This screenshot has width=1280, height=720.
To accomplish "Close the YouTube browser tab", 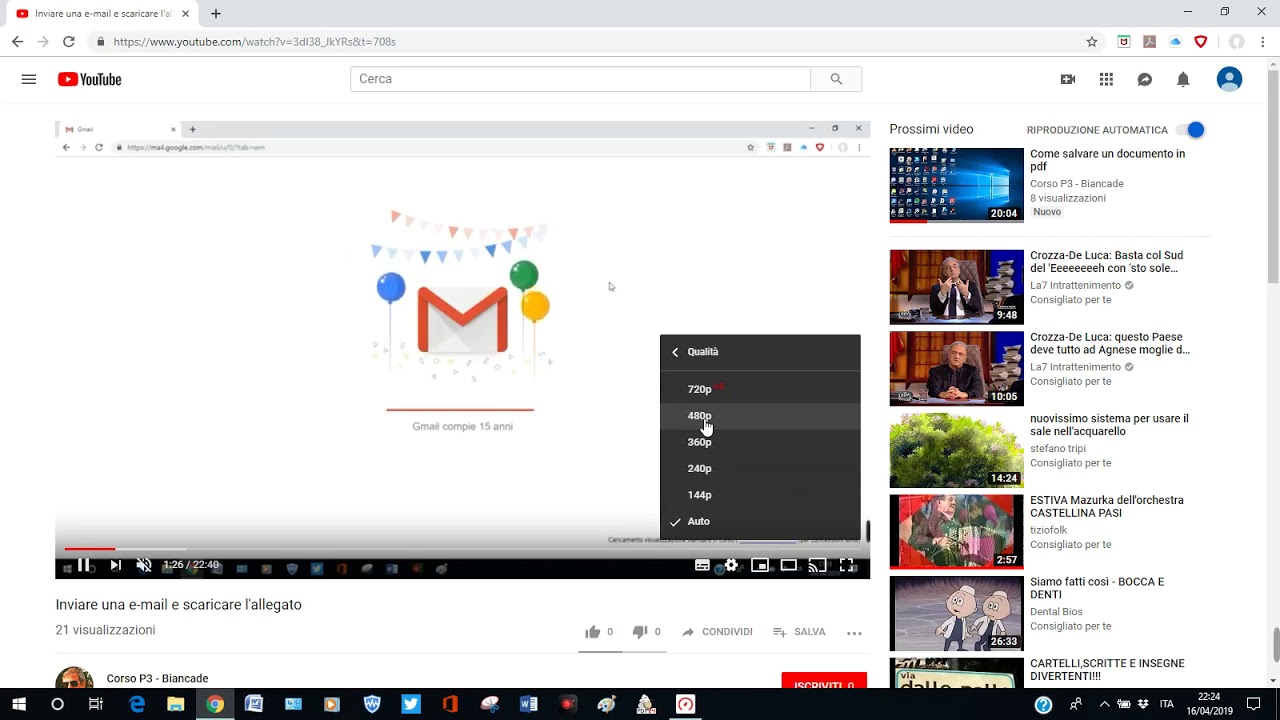I will pyautogui.click(x=185, y=14).
